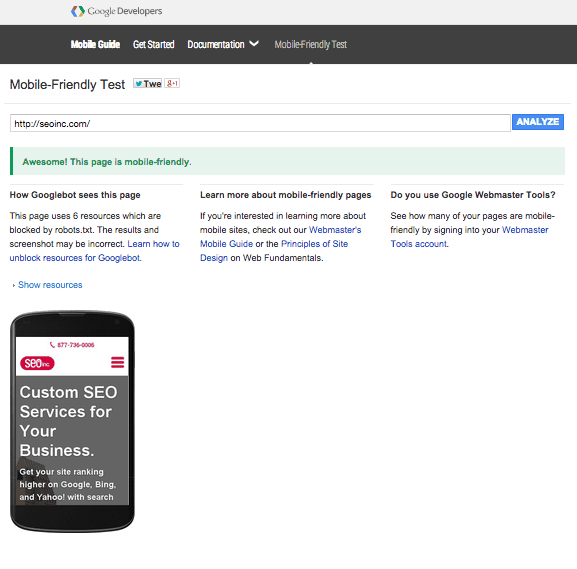Open the Mobile Guide menu item
577x569 pixels.
[95, 45]
